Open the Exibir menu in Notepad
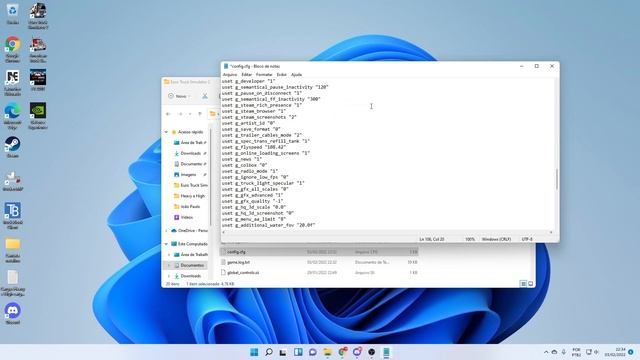The height and width of the screenshot is (360, 640). (281, 75)
